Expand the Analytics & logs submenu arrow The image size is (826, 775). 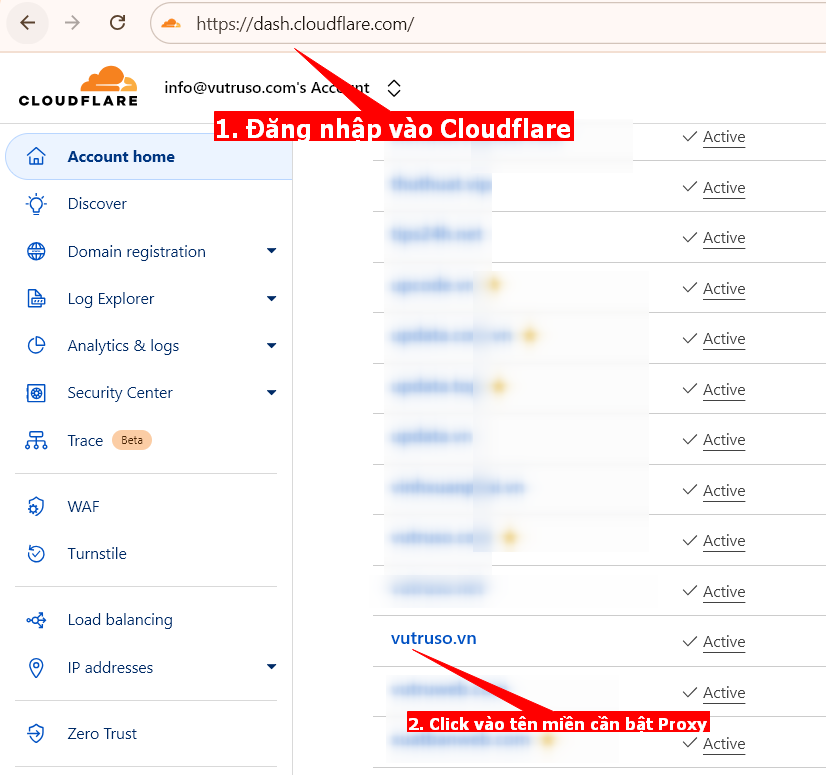tap(271, 346)
